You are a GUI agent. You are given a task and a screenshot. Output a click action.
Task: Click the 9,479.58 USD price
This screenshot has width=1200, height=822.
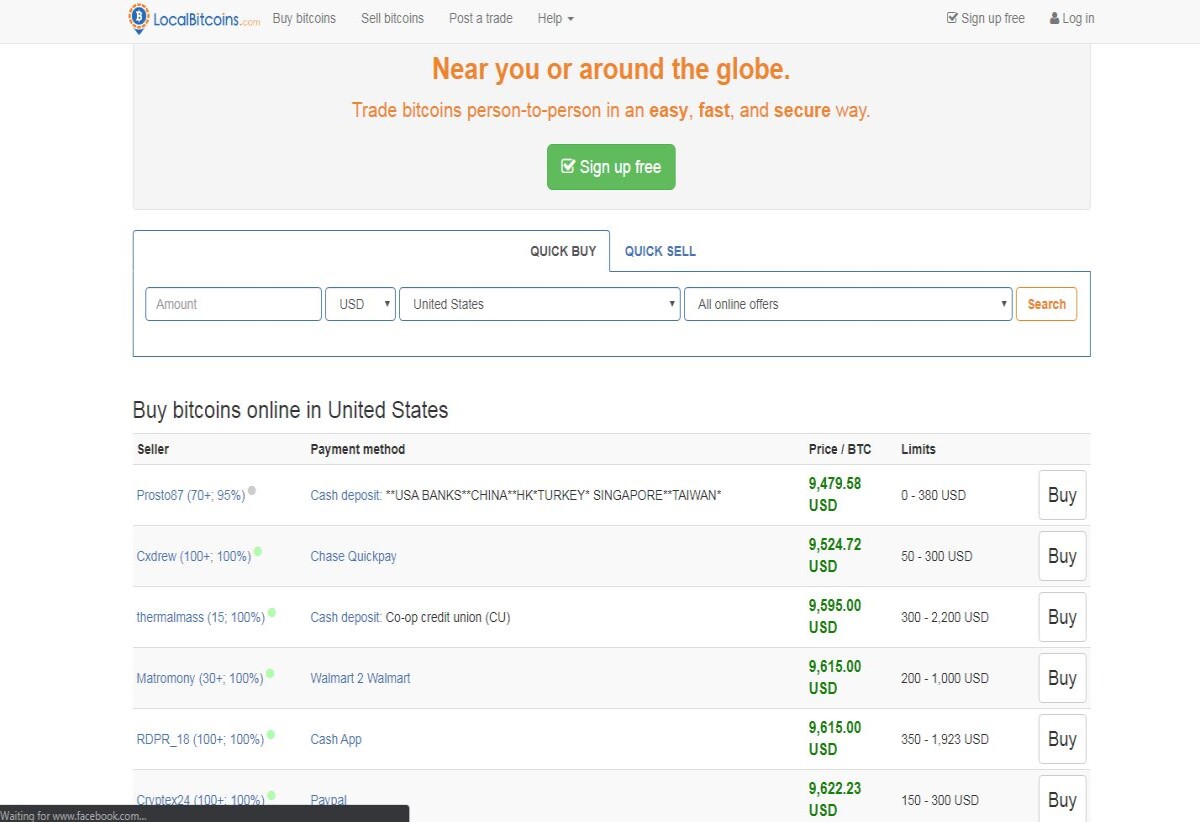click(835, 494)
